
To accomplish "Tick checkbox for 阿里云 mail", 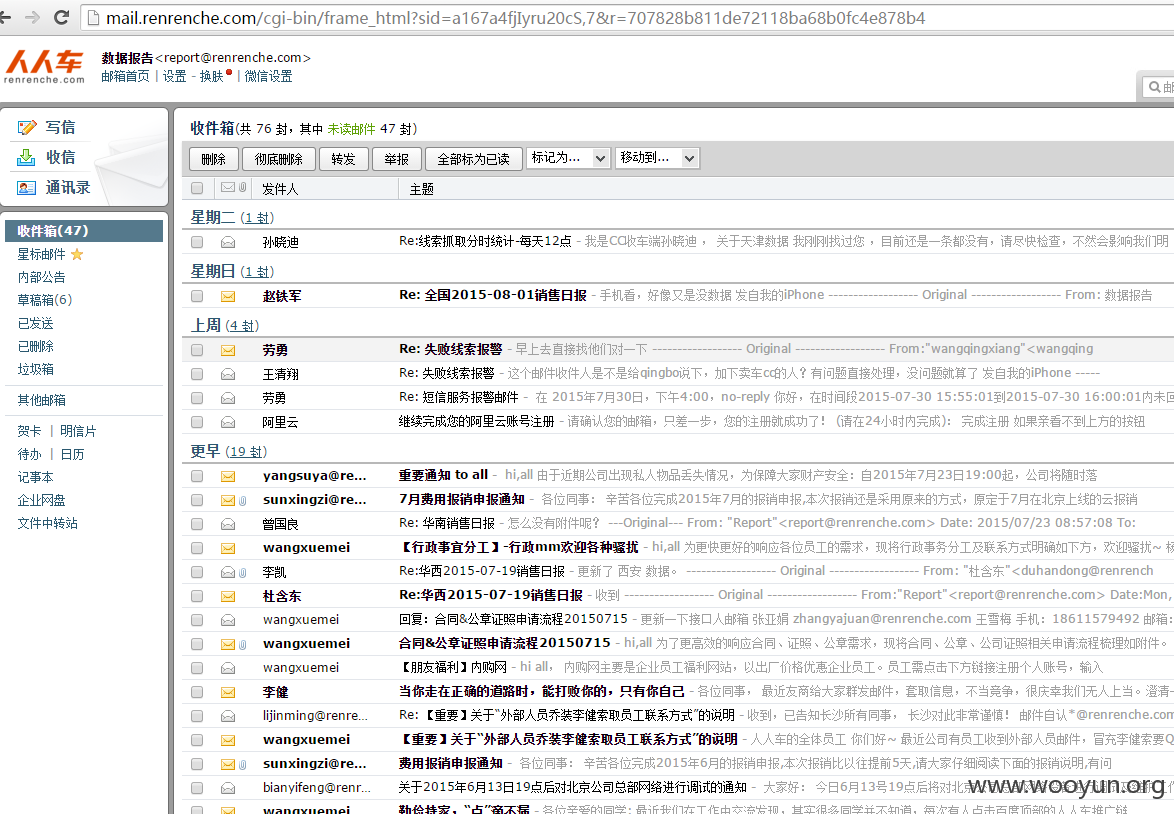I will 197,422.
